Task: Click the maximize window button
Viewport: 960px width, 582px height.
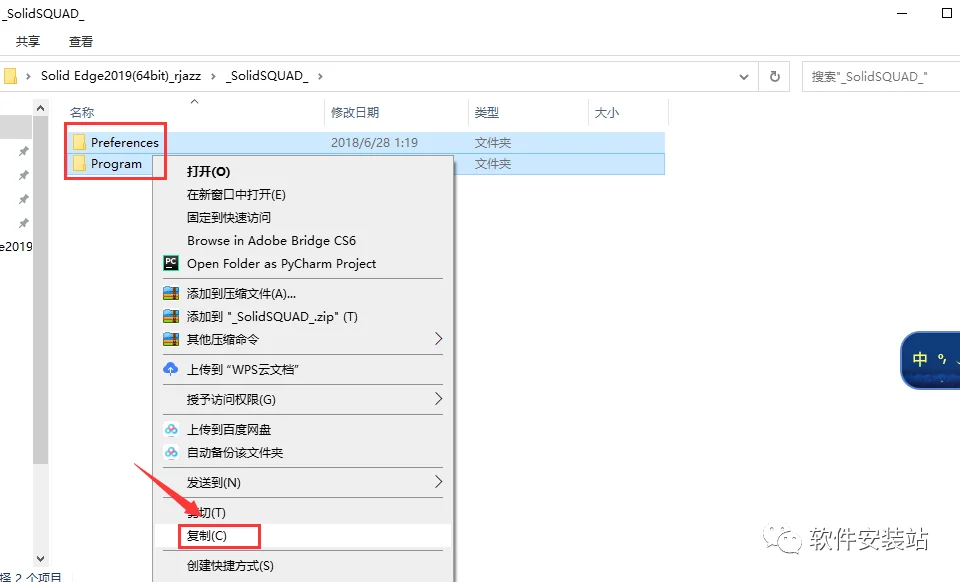Action: coord(947,13)
